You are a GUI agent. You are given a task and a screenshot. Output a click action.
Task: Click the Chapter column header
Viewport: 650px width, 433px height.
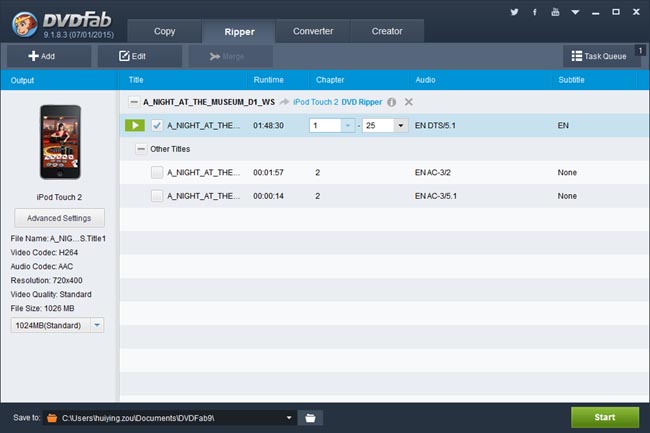tap(330, 80)
